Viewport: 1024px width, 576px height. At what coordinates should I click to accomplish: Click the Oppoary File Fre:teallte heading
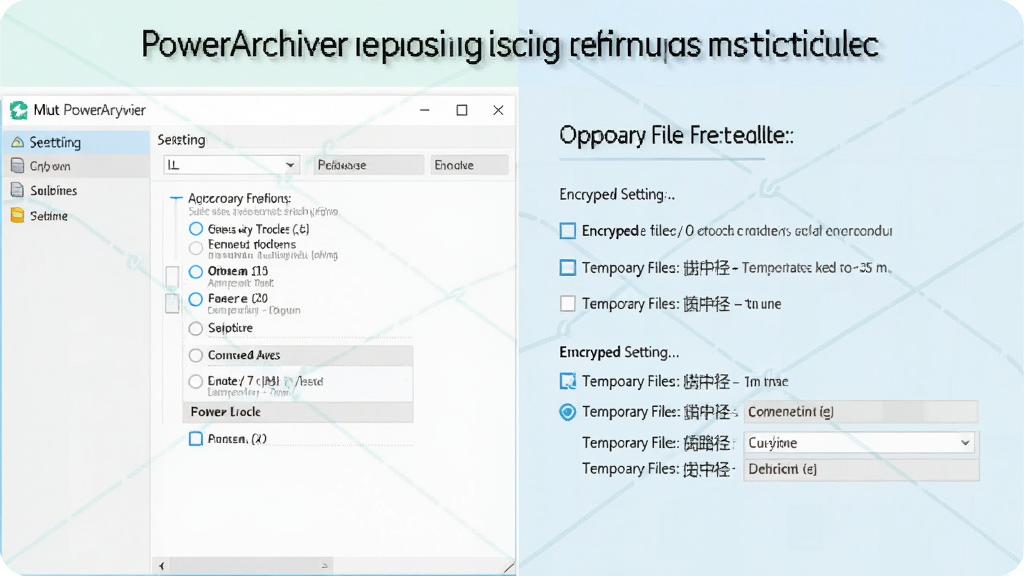tap(676, 136)
